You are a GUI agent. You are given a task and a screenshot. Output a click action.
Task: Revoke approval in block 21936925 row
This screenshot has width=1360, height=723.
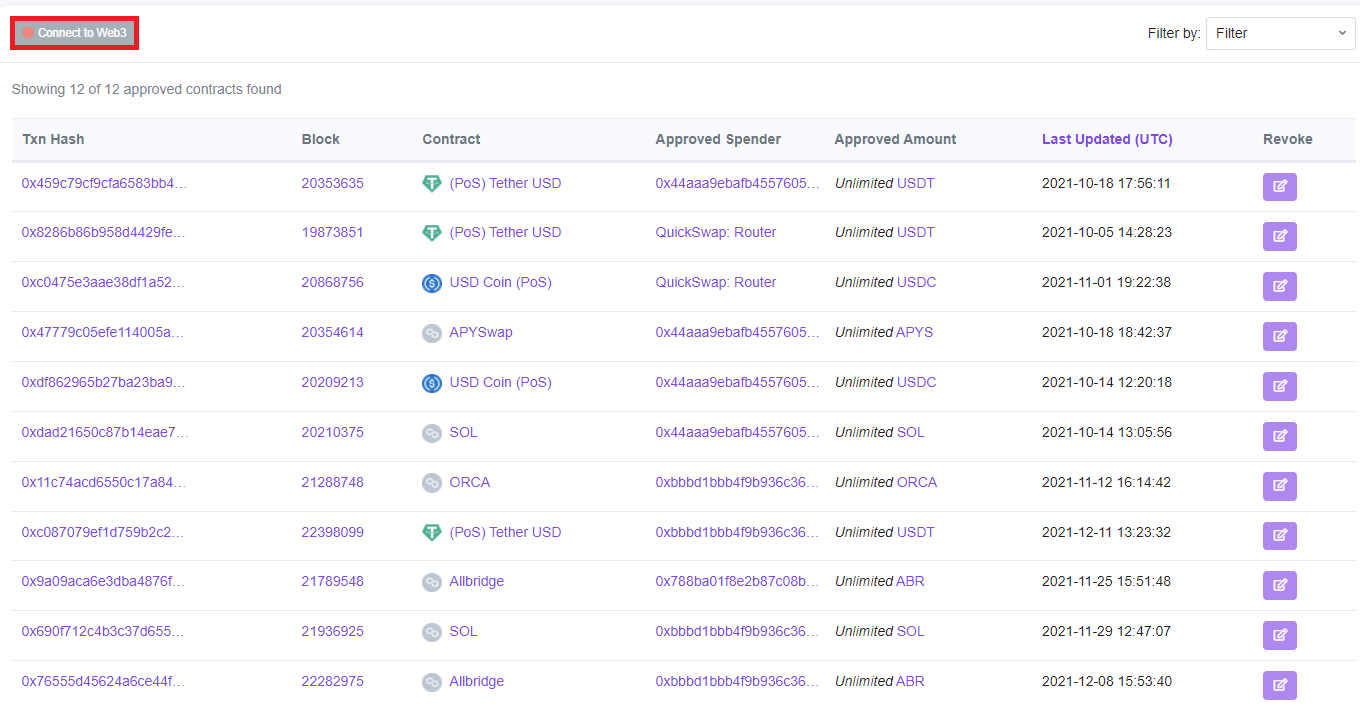pos(1279,635)
